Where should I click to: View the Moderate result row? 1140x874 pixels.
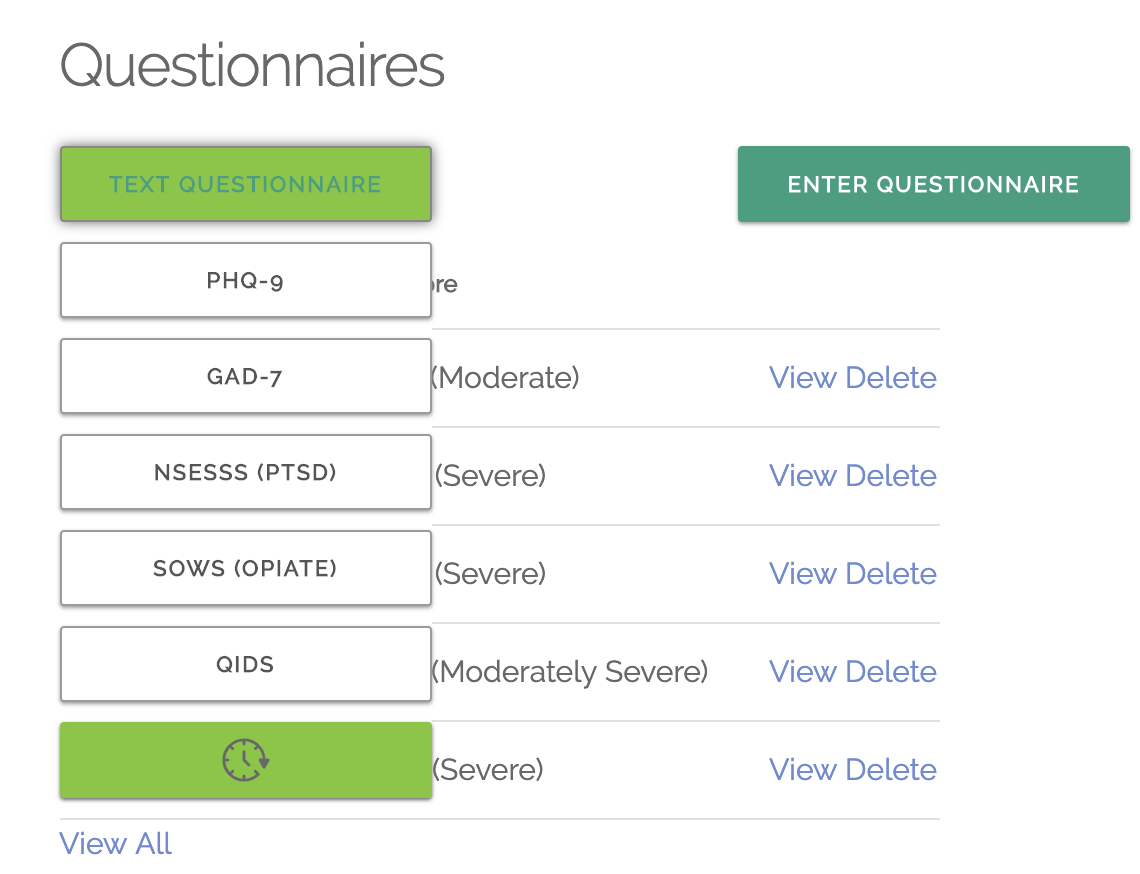803,377
